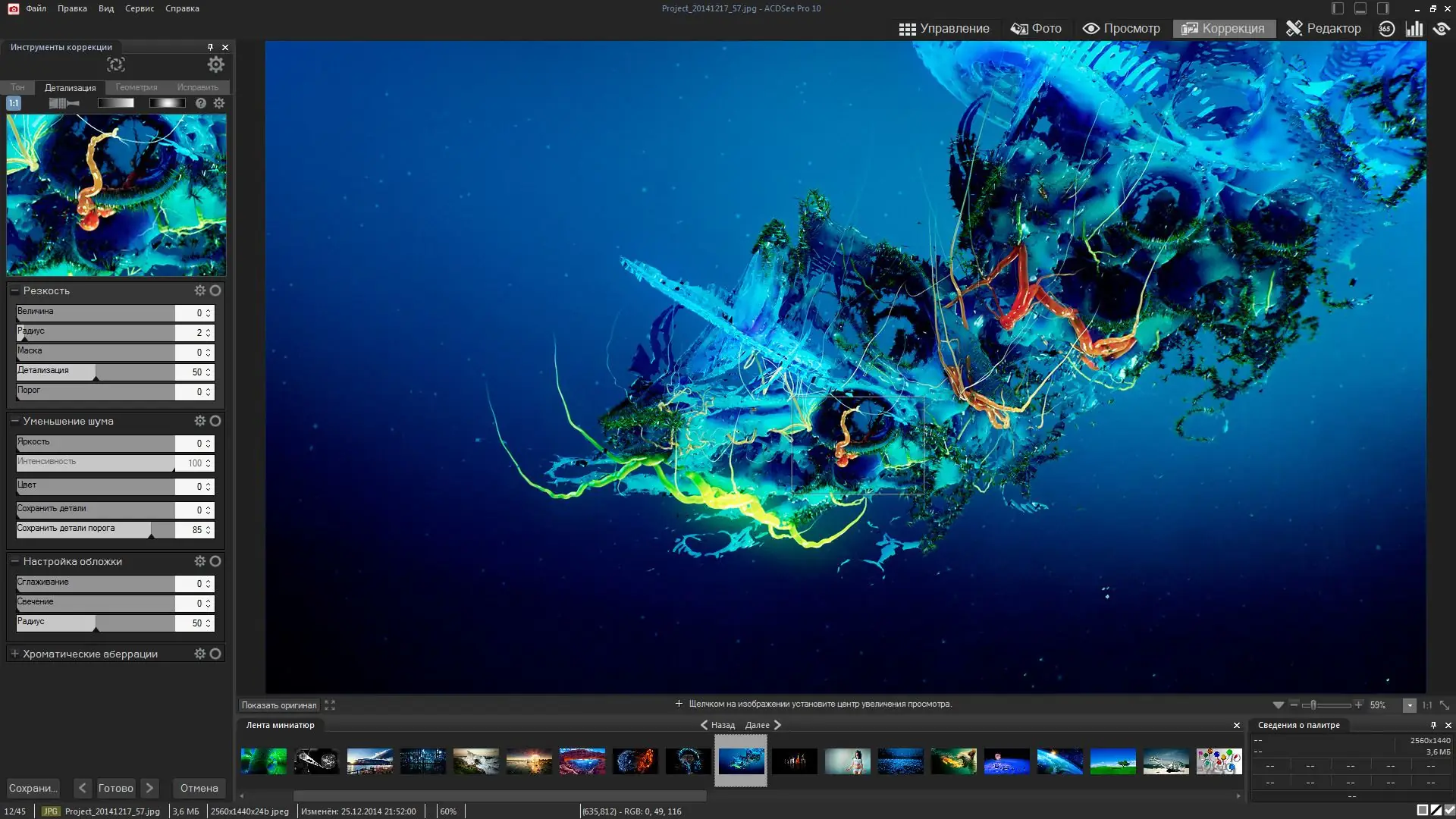Select the correction brush tool
1456x819 pixels.
64,103
